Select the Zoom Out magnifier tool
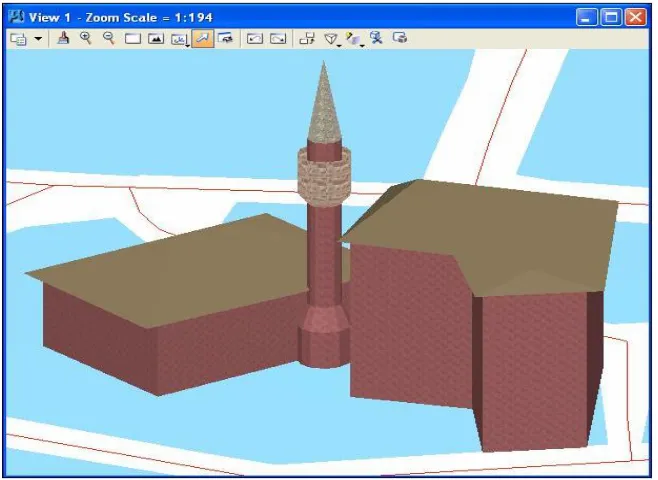The height and width of the screenshot is (480, 658). [109, 39]
